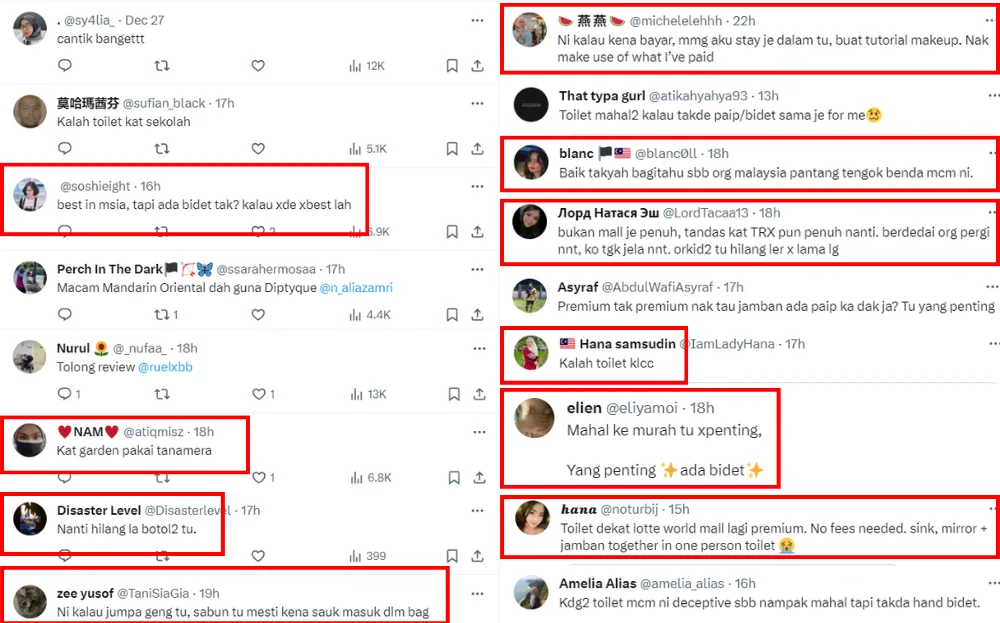Open more options on Nurul's tweet

click(478, 348)
